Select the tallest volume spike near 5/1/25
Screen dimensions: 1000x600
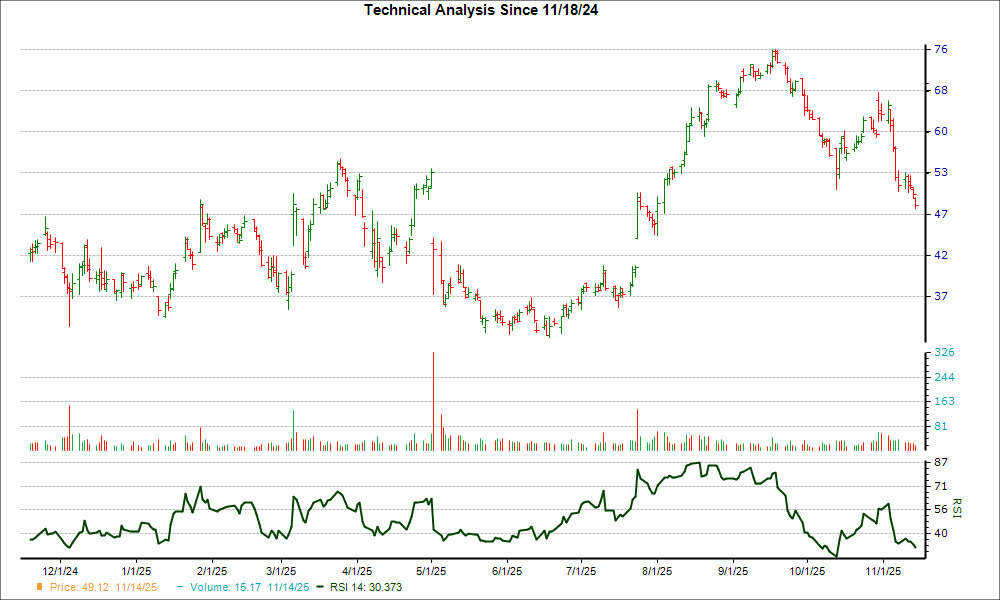(x=433, y=400)
